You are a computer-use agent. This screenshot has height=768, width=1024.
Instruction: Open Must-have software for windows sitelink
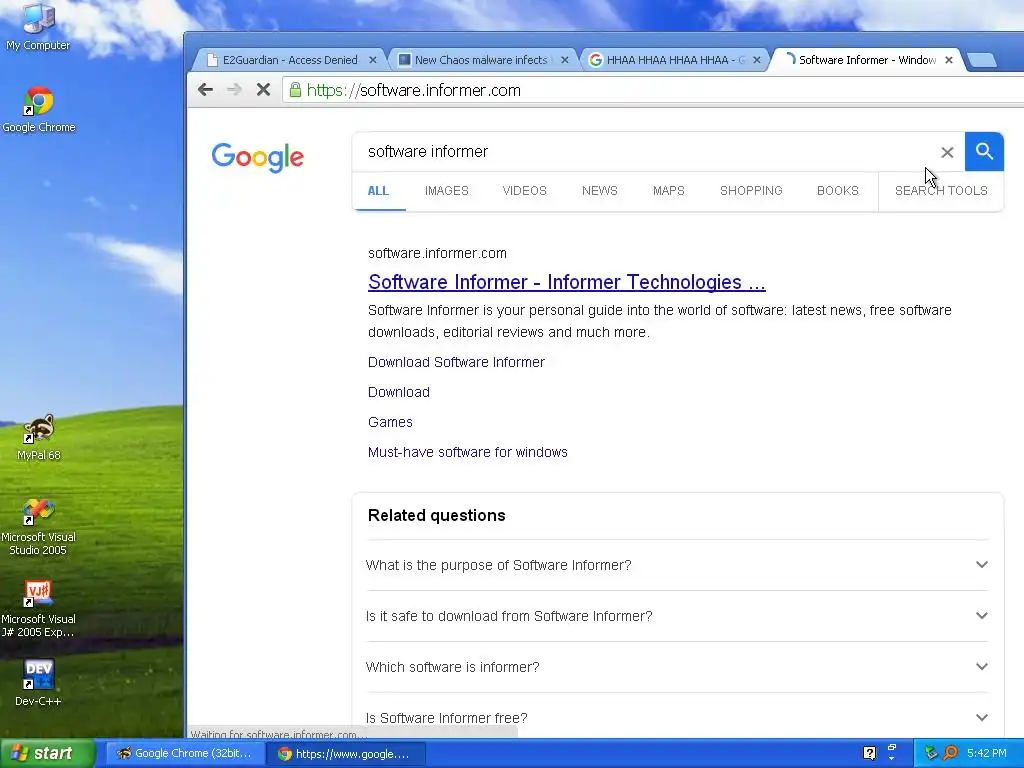pos(468,453)
